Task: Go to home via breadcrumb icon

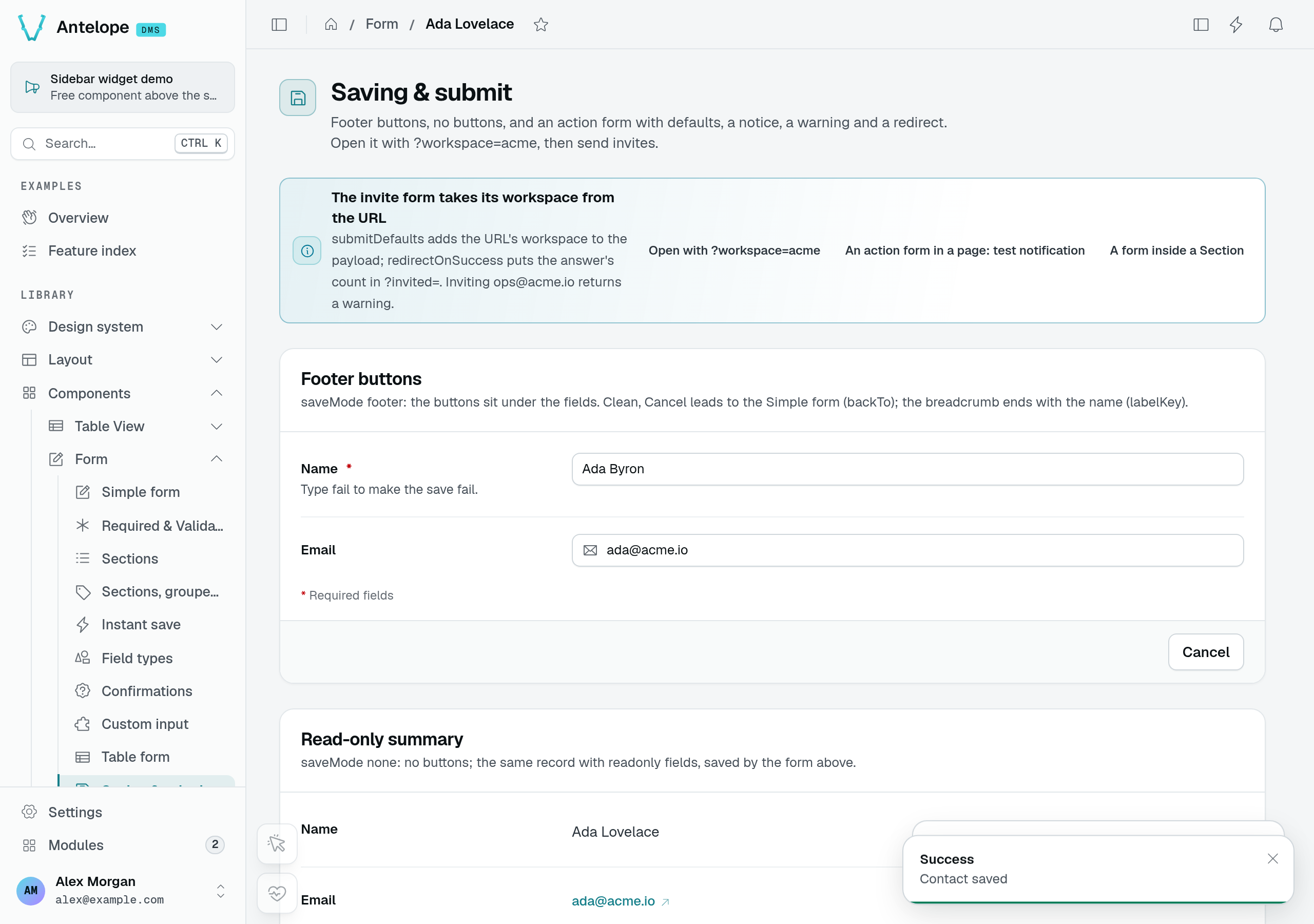Action: pyautogui.click(x=331, y=25)
